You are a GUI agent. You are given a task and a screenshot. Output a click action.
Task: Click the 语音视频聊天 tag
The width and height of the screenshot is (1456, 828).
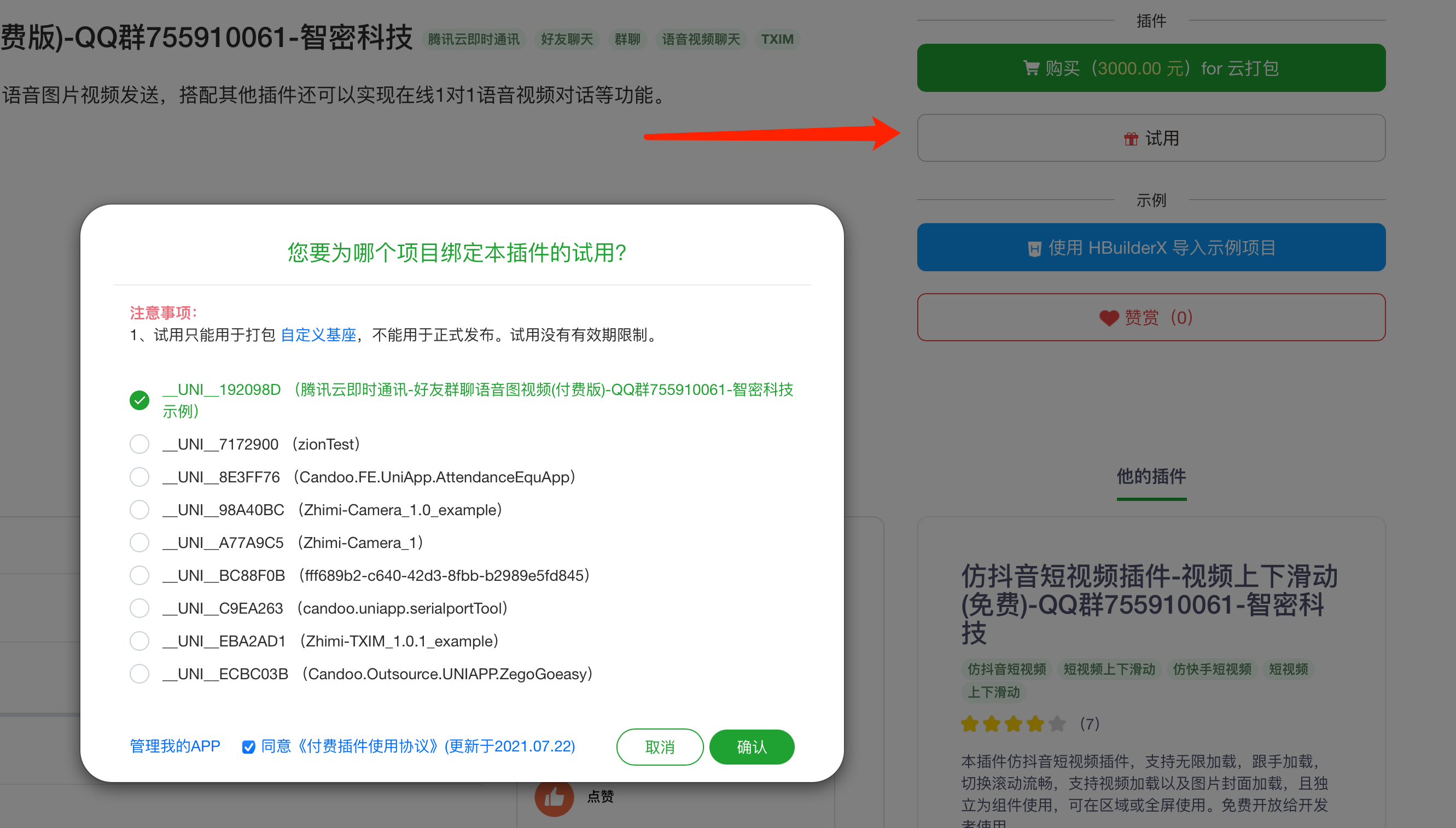[x=701, y=39]
